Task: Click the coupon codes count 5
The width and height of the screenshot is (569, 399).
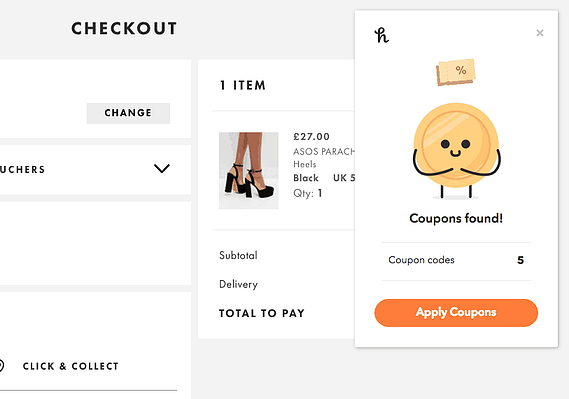Action: (x=520, y=260)
